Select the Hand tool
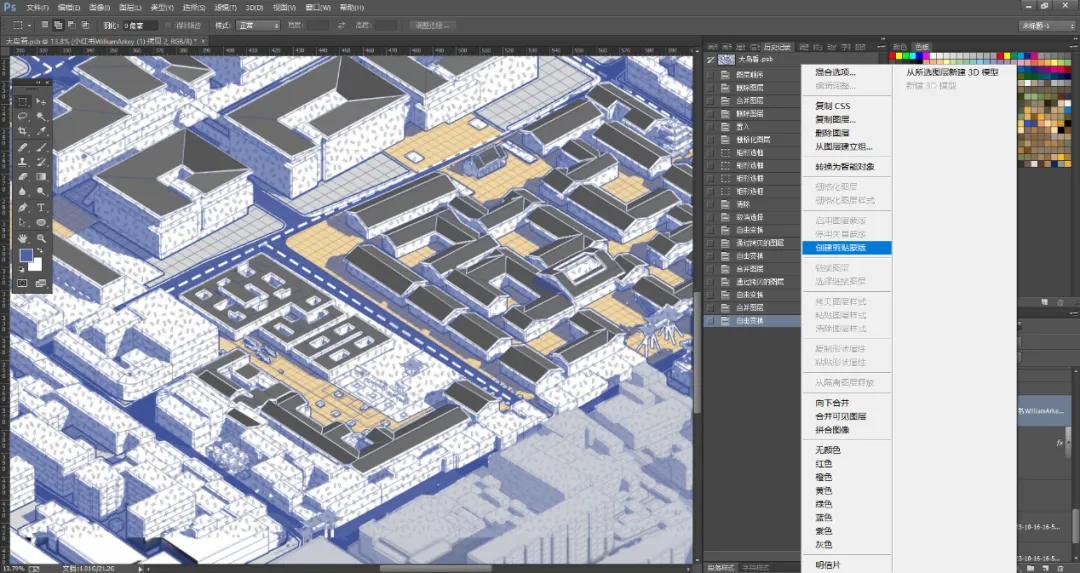1080x573 pixels. click(23, 238)
